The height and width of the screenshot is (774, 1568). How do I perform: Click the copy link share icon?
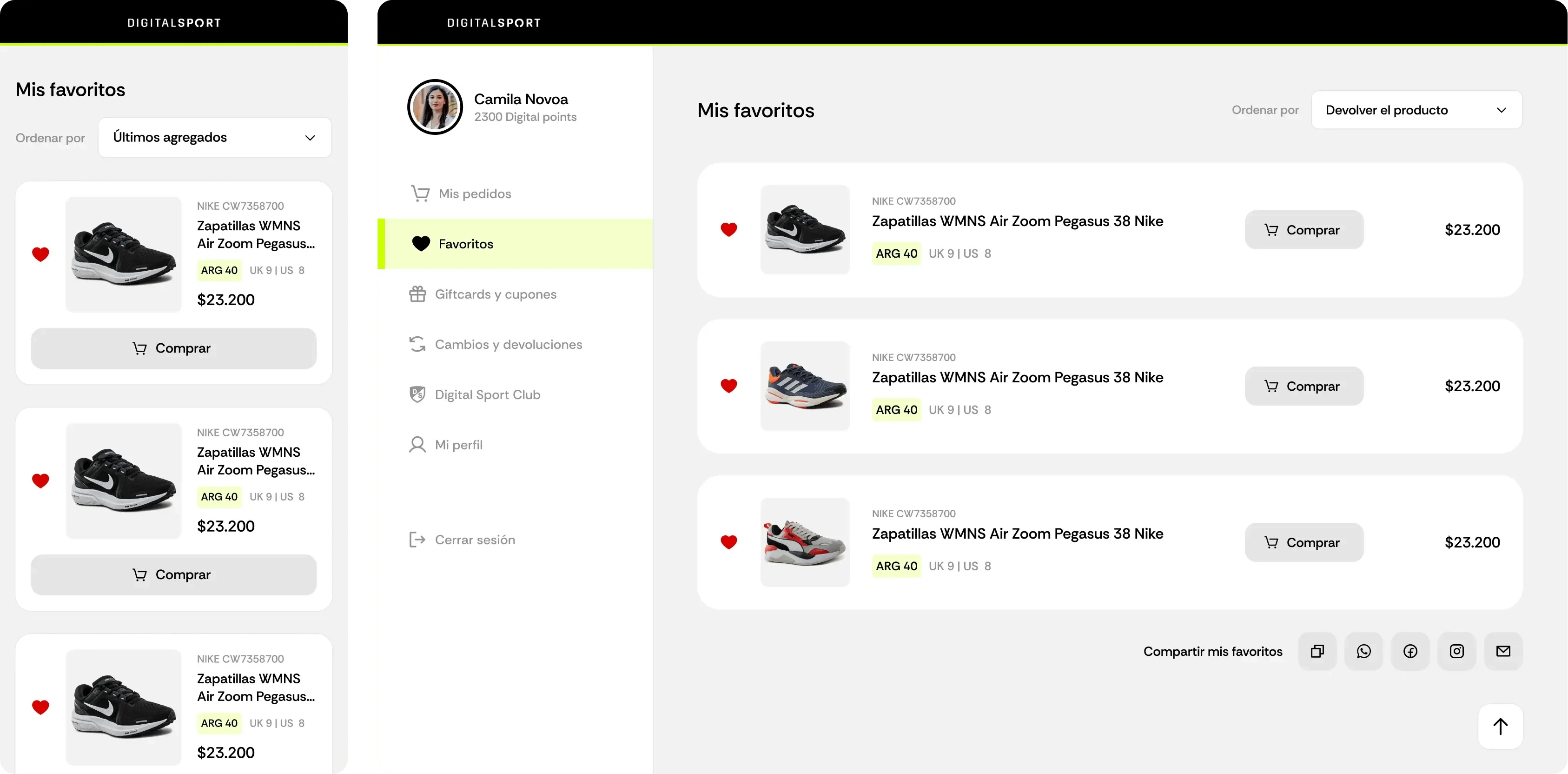coord(1317,651)
